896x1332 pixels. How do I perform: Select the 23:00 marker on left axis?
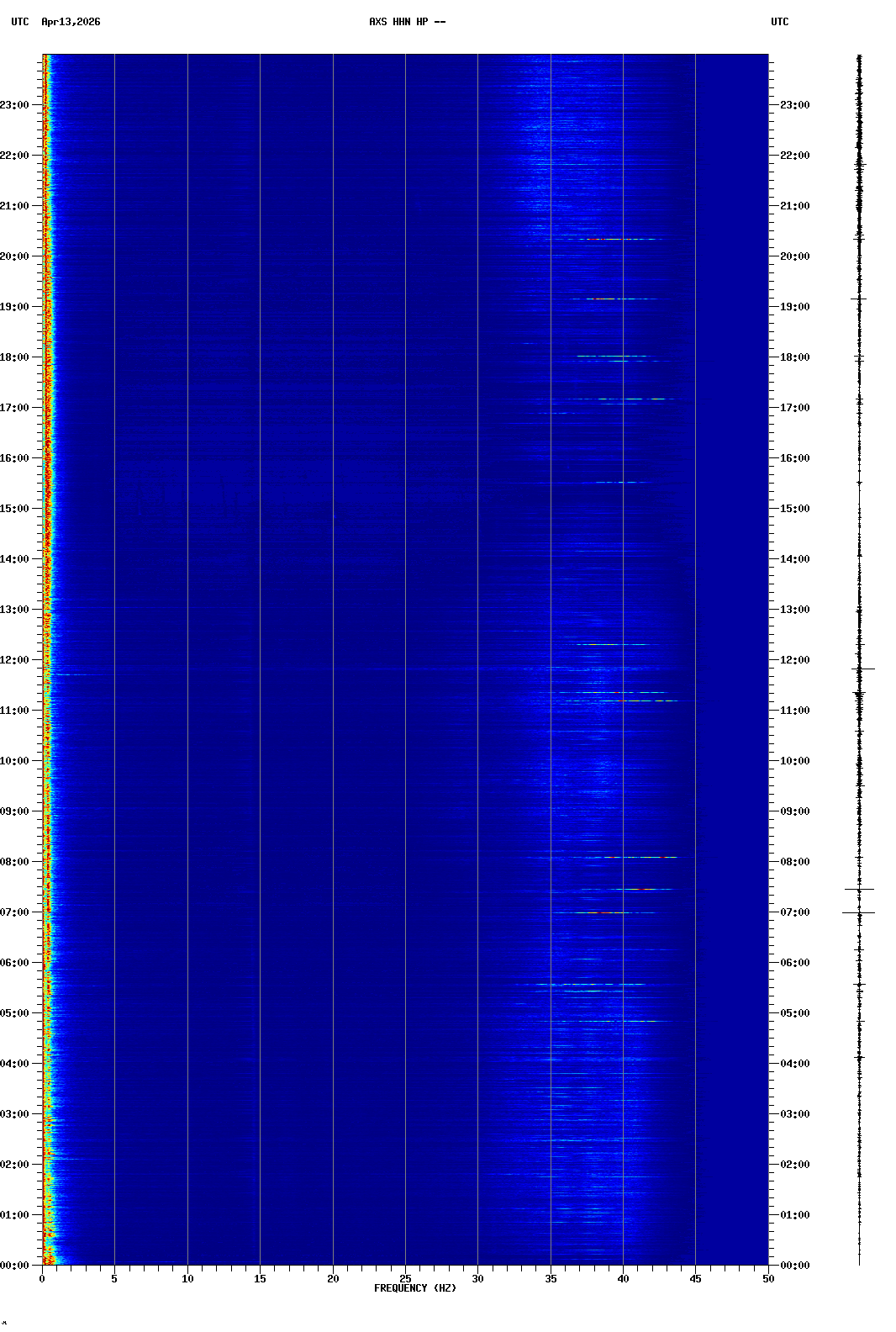coord(15,105)
